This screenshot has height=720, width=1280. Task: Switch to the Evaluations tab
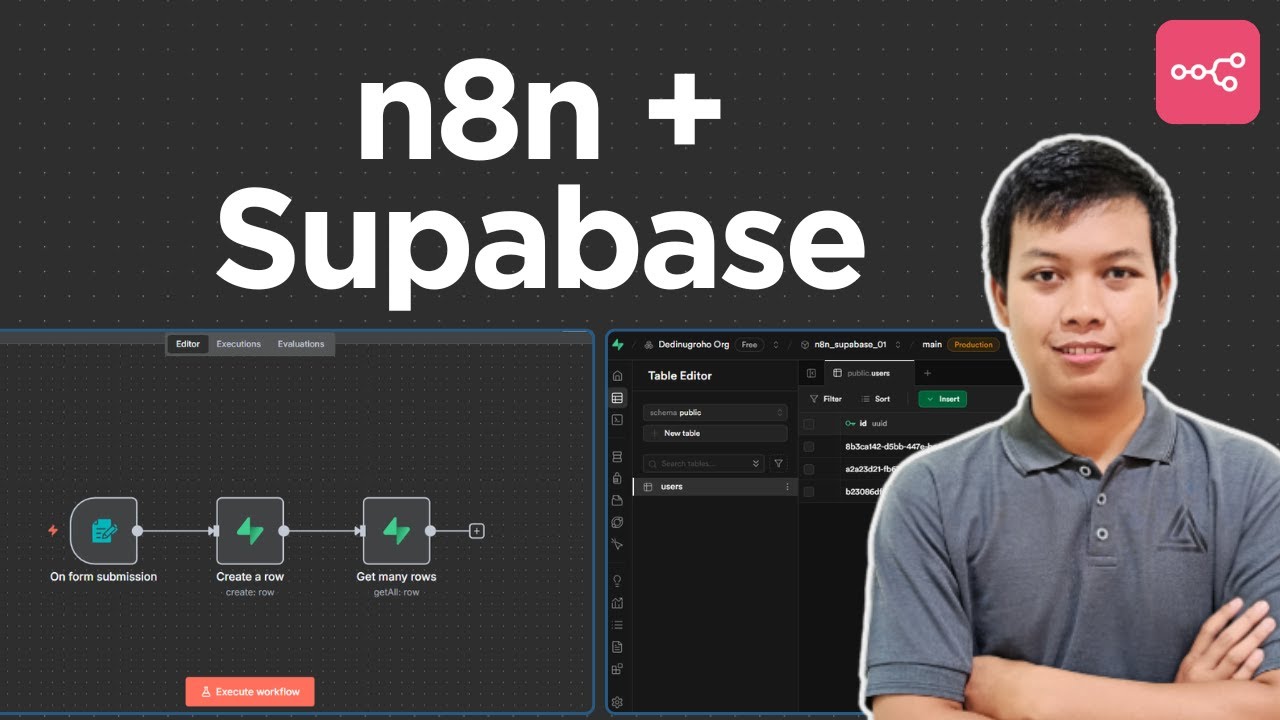point(301,344)
